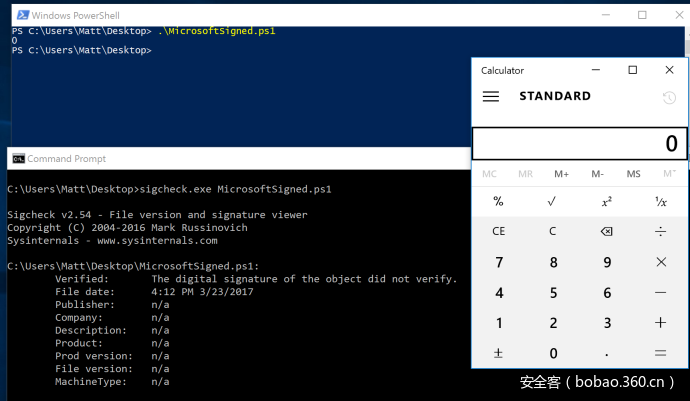
Task: Click the divide operator key
Action: pyautogui.click(x=661, y=232)
